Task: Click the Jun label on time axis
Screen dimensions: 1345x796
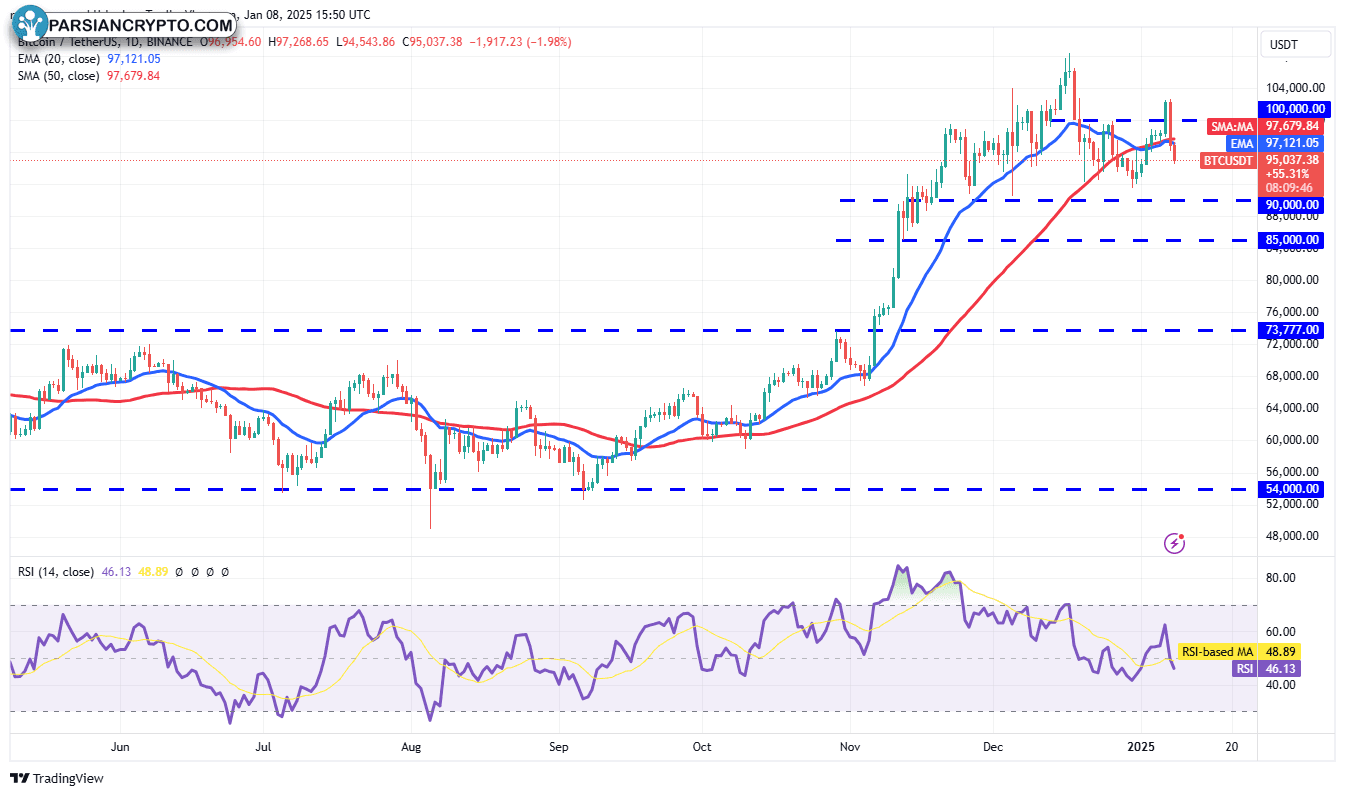Action: [121, 747]
